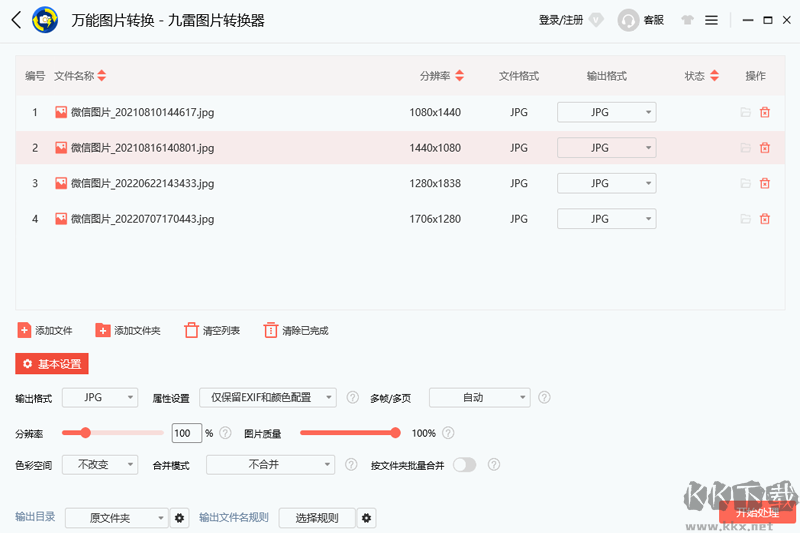The height and width of the screenshot is (533, 800).
Task: Click help icon next to 属性设置
Action: coord(353,398)
